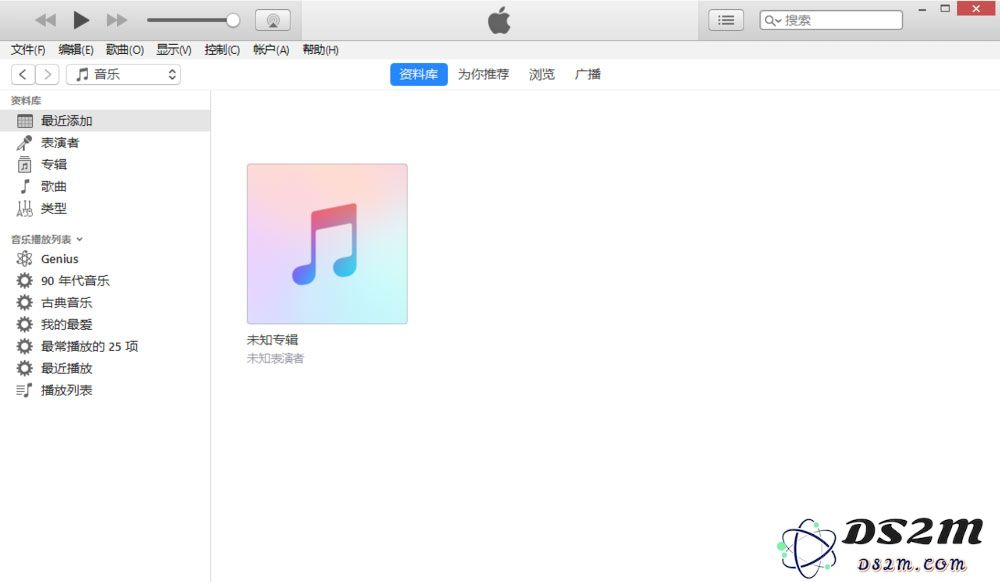Screen dimensions: 1000x582
Task: Open the 90 年代音乐 smart playlist
Action: (x=105, y=280)
